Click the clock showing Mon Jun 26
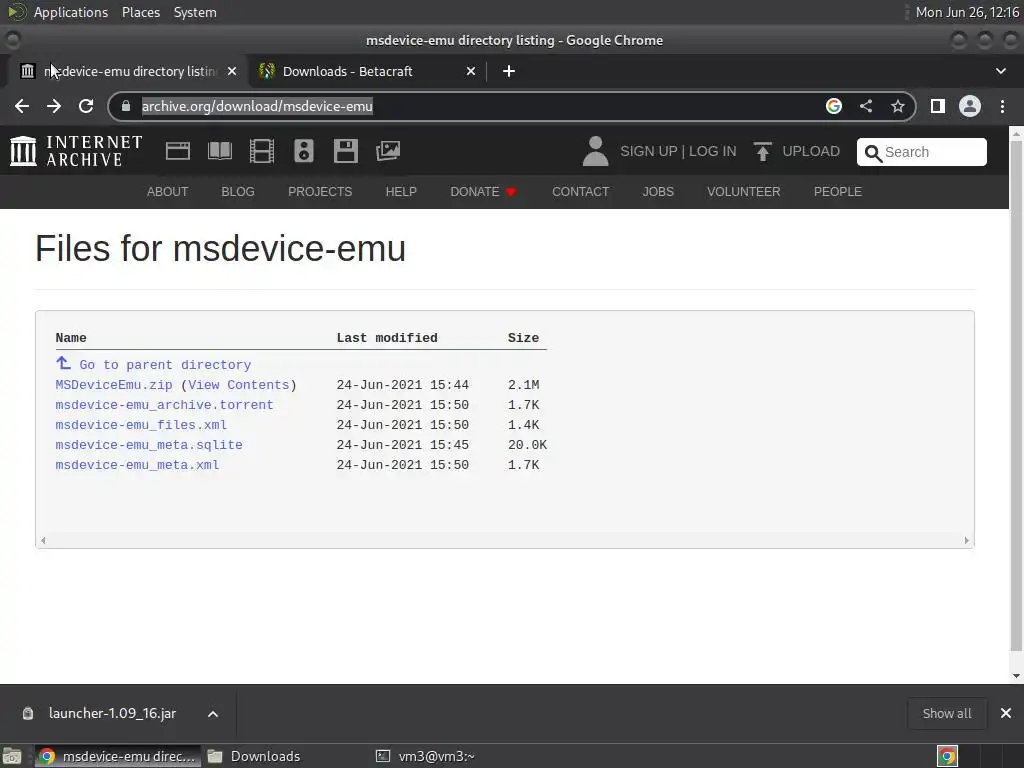Image resolution: width=1024 pixels, height=768 pixels. pos(967,12)
